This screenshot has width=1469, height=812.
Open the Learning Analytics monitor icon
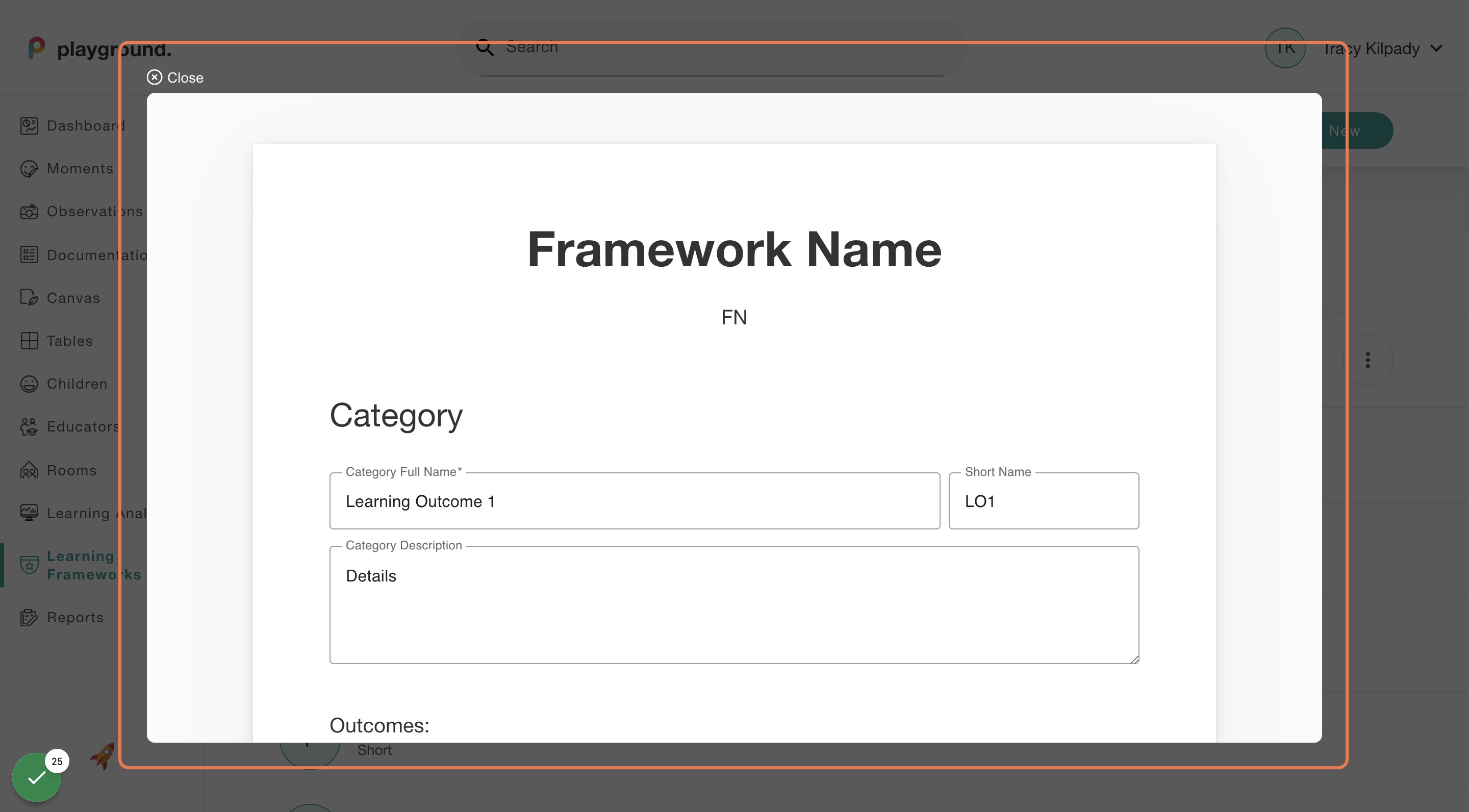30,513
